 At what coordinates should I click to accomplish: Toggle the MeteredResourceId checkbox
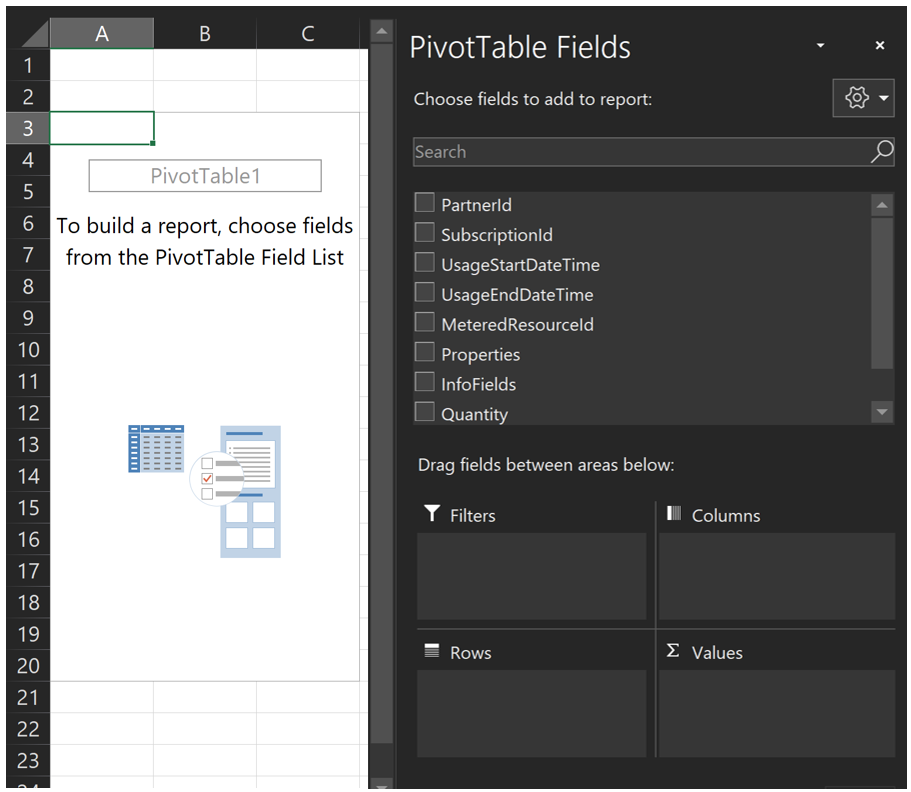pyautogui.click(x=425, y=324)
